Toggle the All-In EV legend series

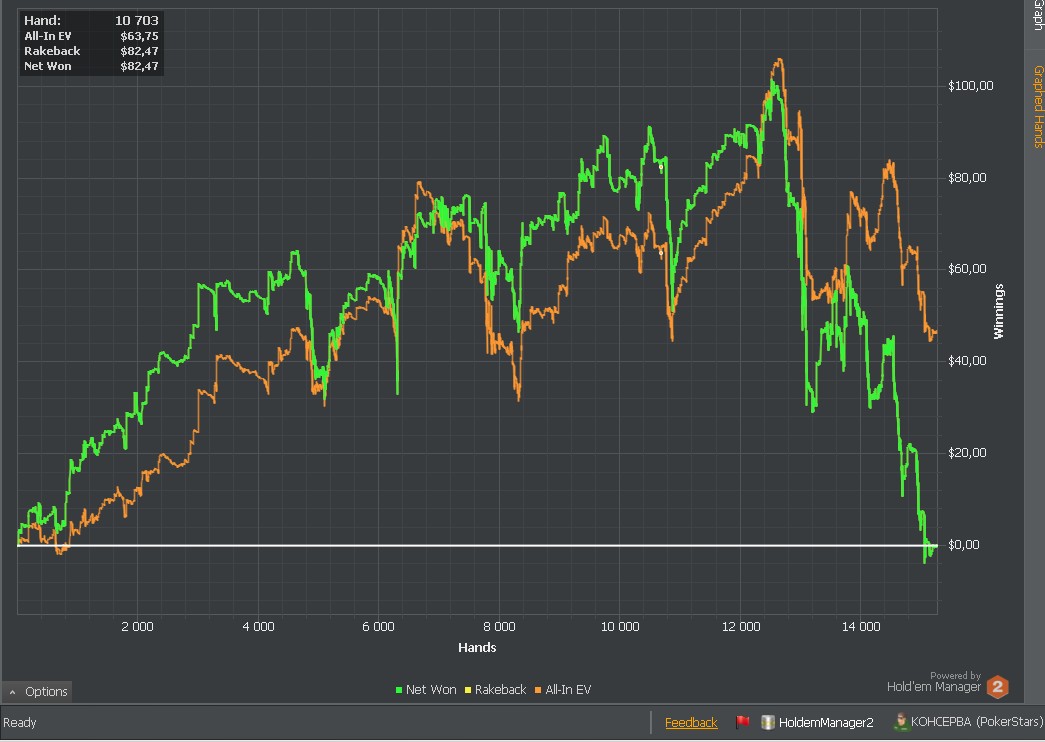[568, 690]
